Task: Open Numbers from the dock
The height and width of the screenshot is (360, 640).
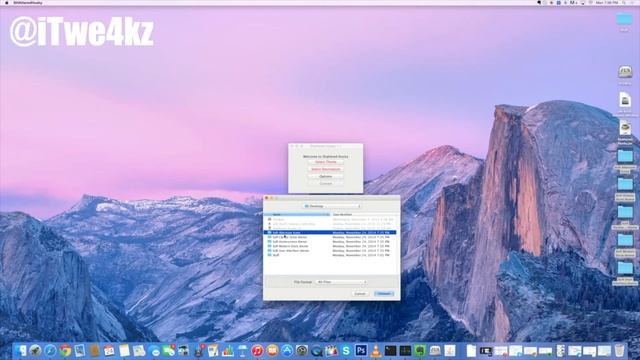Action: tap(228, 350)
